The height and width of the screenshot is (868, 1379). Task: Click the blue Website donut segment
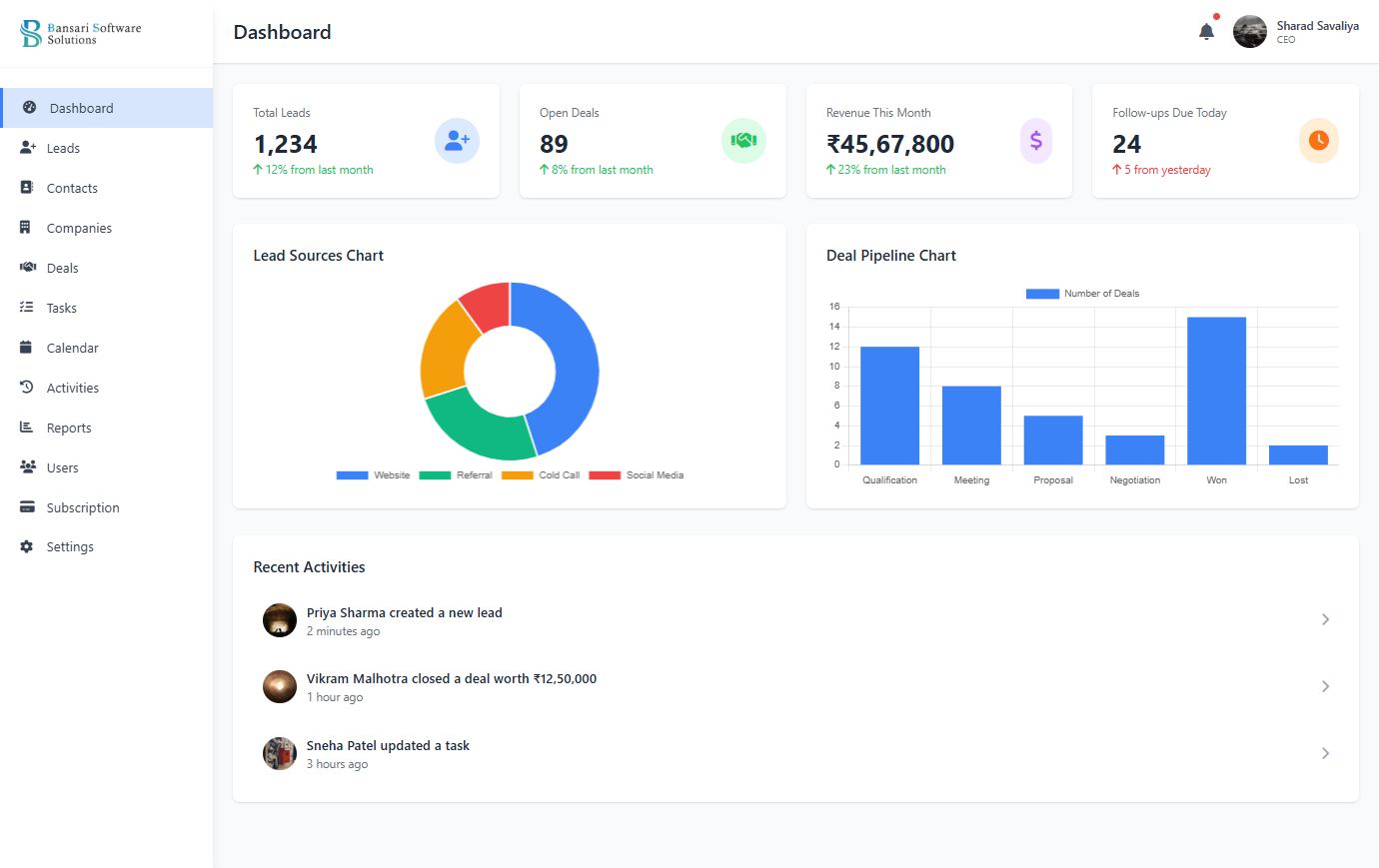point(575,362)
